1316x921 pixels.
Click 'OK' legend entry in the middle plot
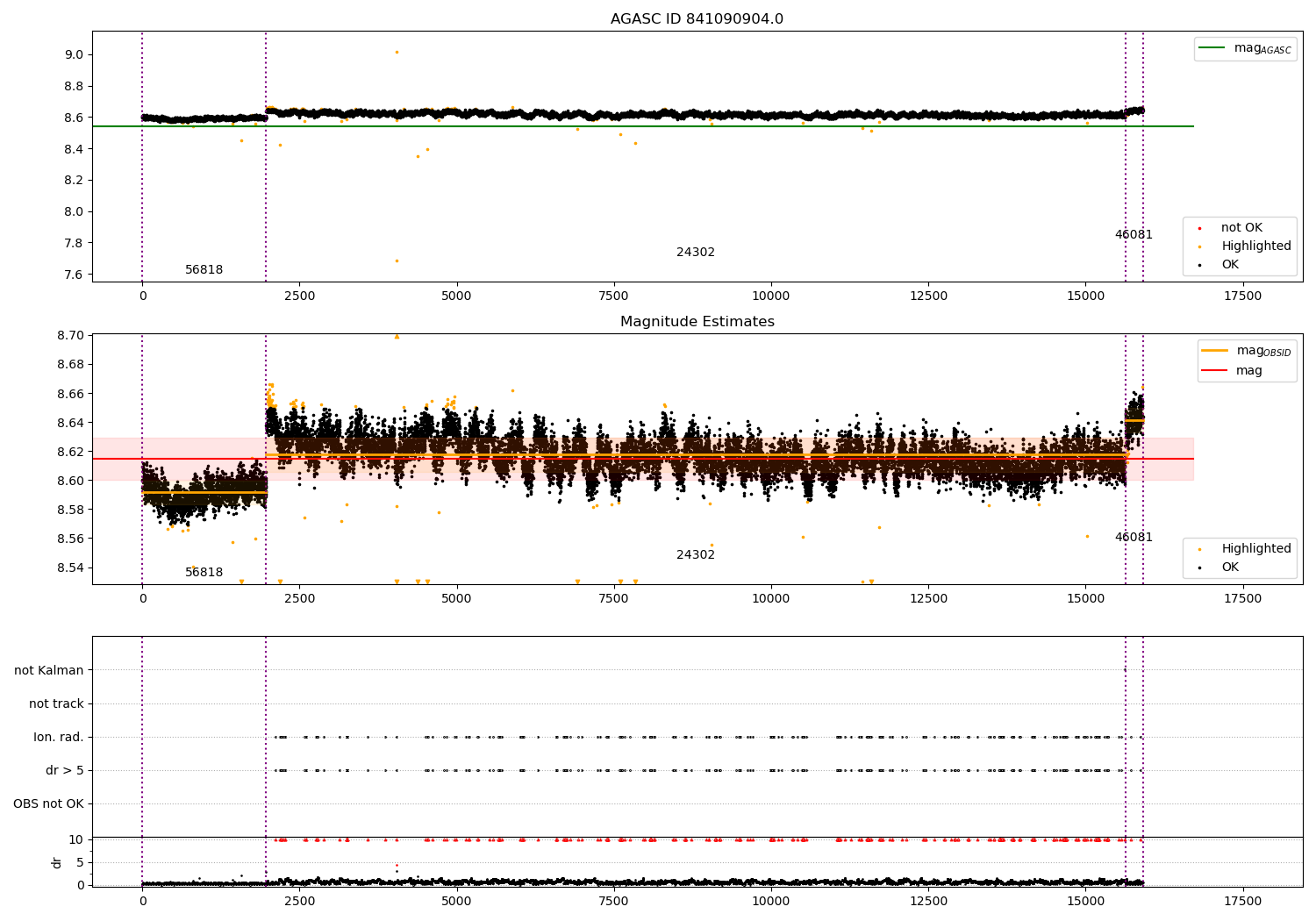1230,568
